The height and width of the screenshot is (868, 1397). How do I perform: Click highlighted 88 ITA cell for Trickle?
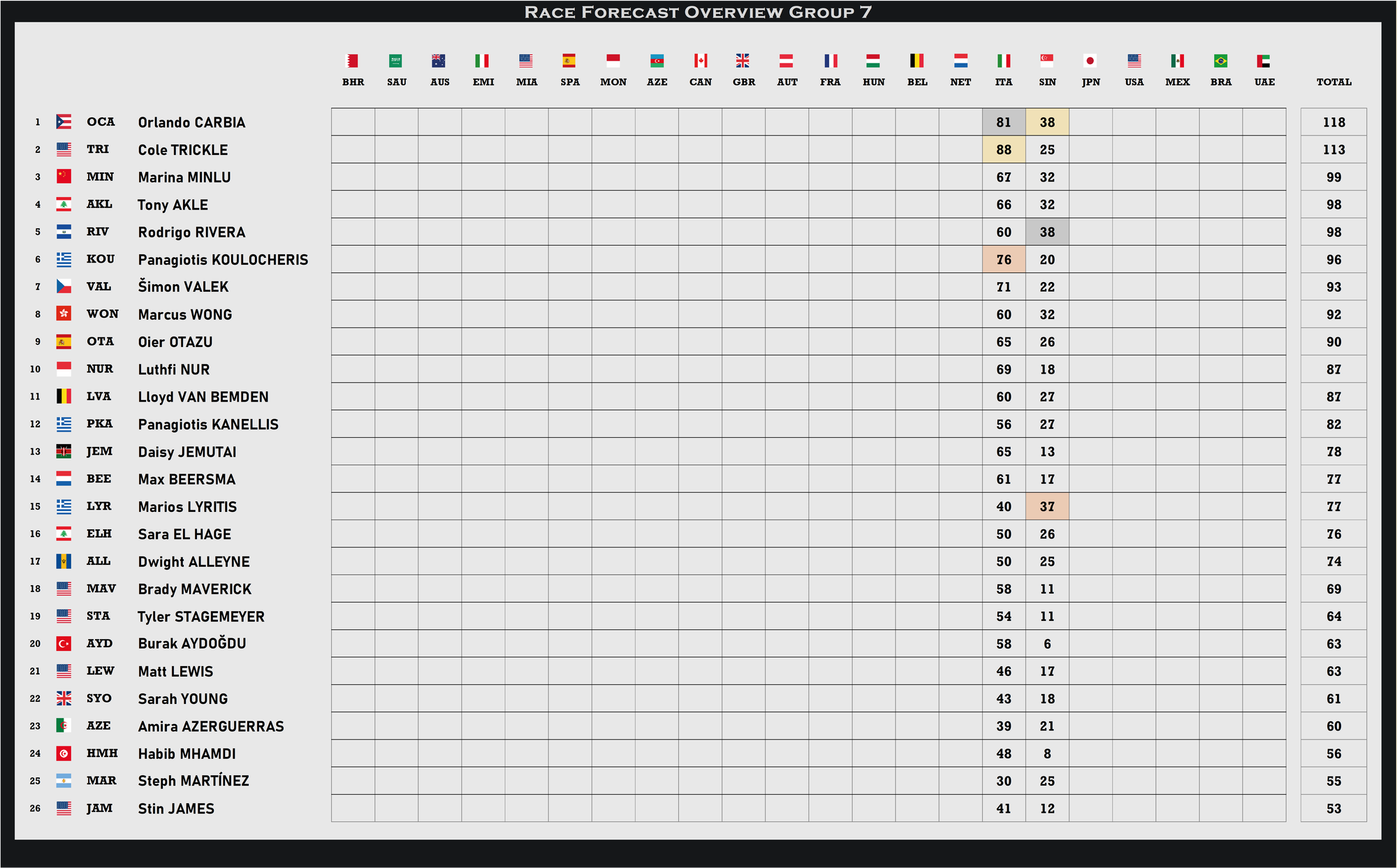(x=1004, y=149)
